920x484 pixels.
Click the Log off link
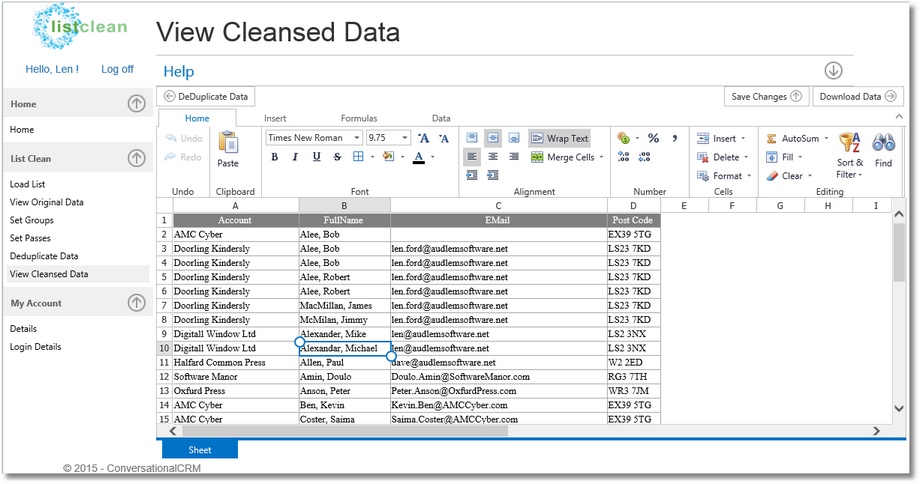[117, 69]
